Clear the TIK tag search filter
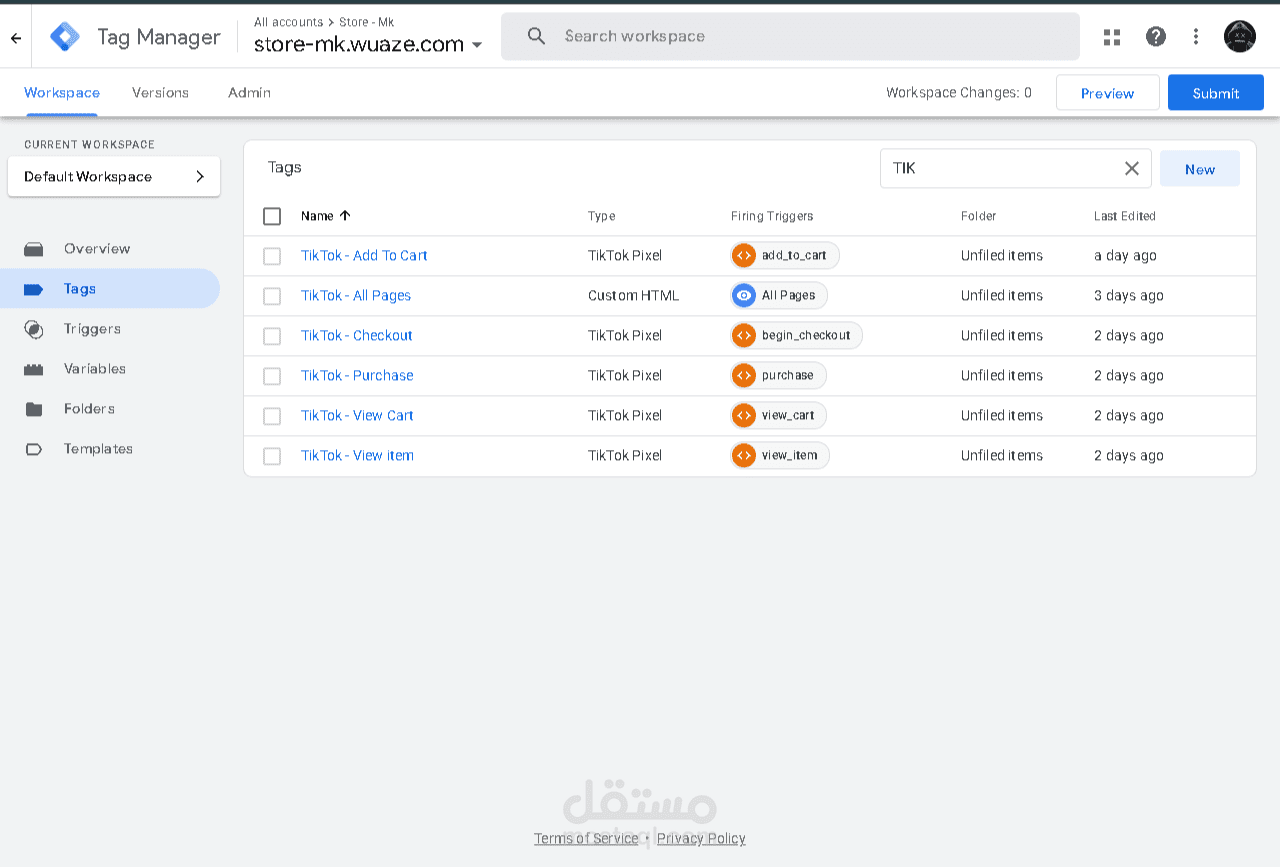Screen dimensions: 1280x867 click(x=1132, y=168)
